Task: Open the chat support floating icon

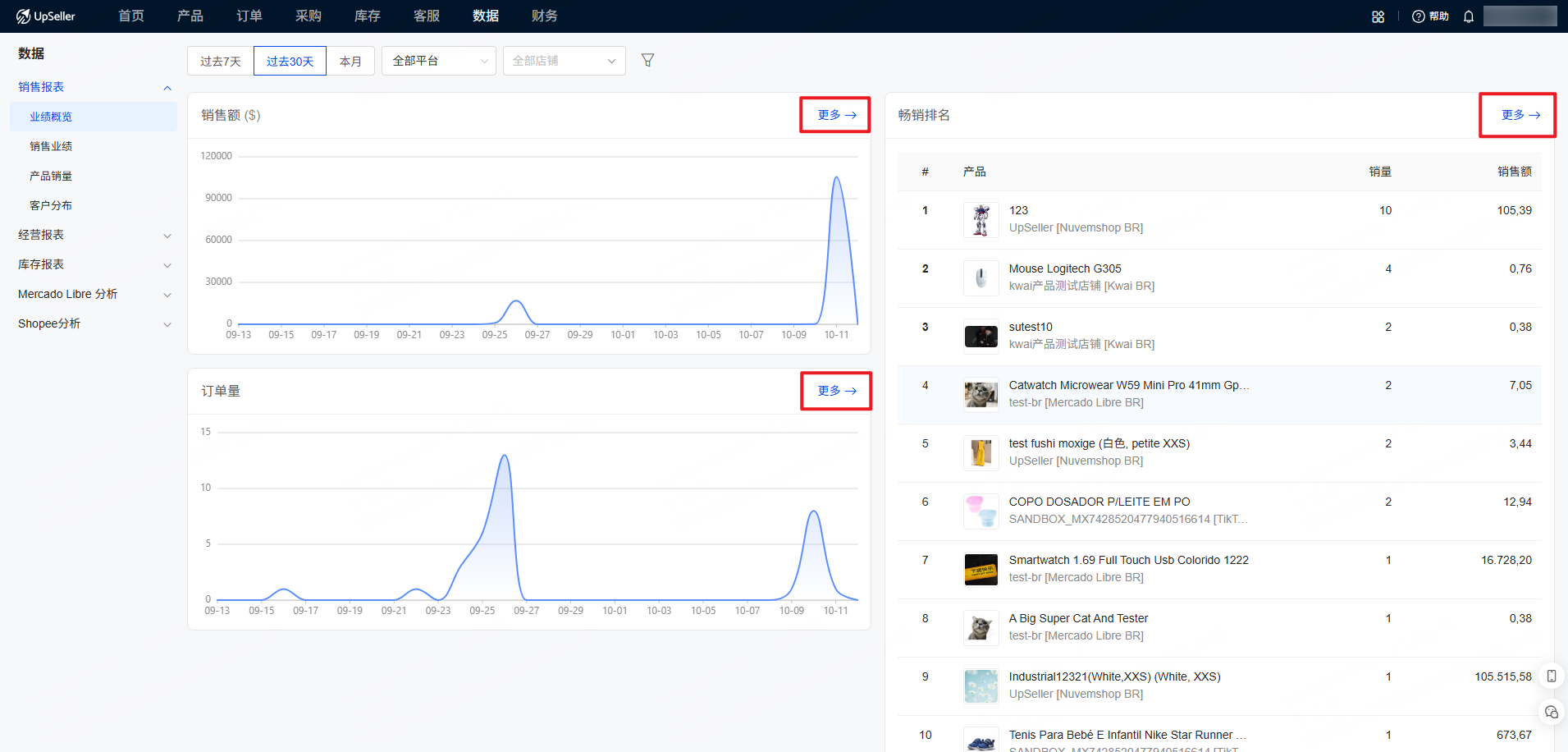Action: point(1551,712)
